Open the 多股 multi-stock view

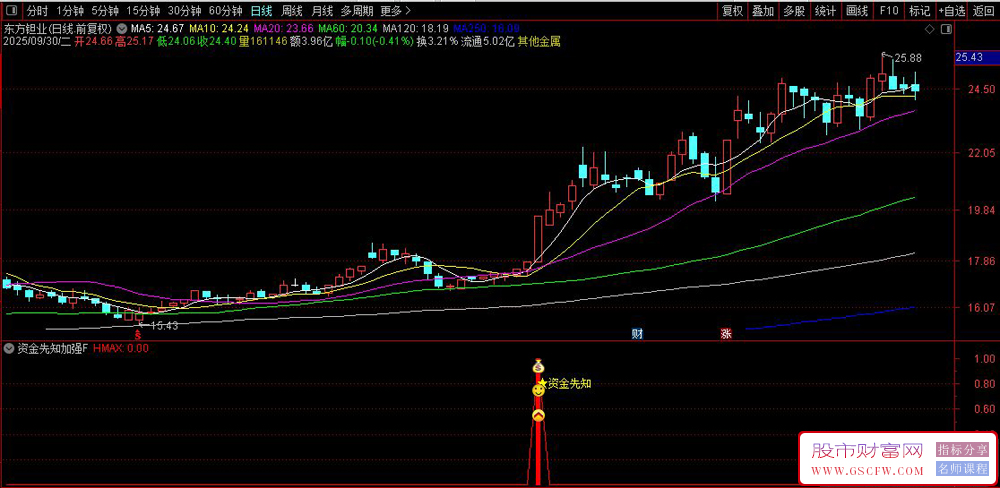coord(794,10)
